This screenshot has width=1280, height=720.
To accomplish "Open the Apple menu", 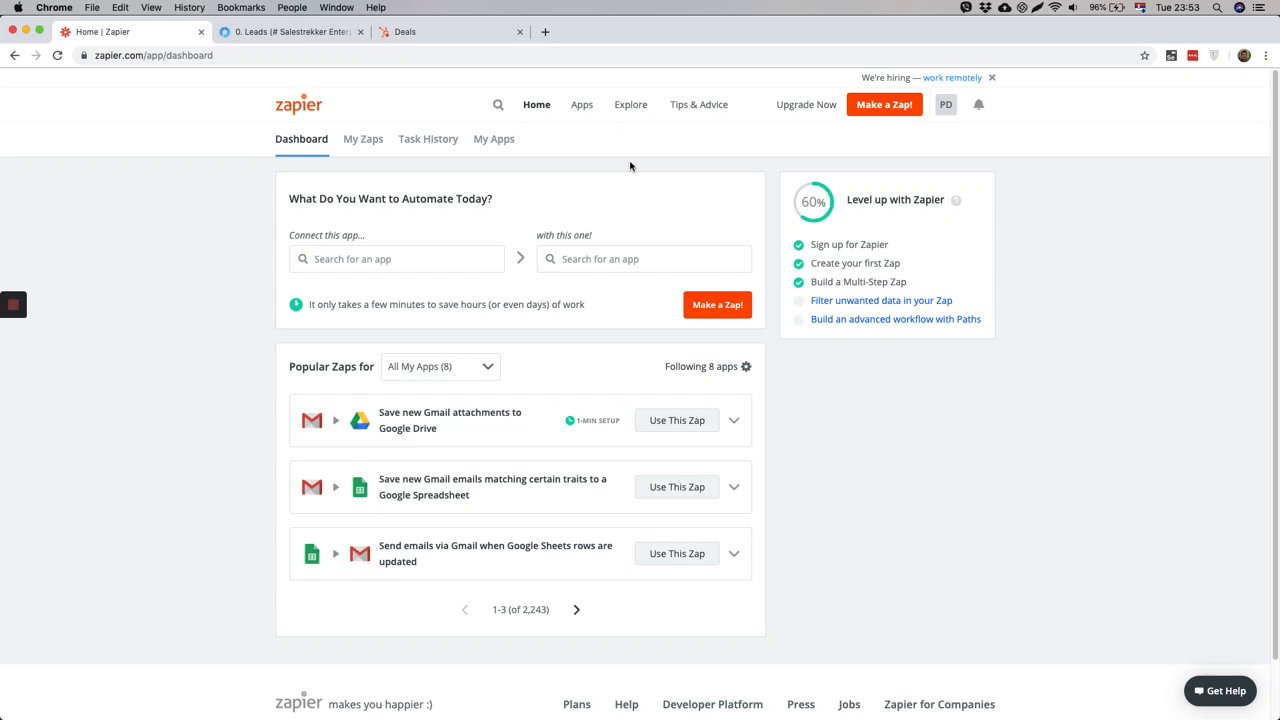I will point(18,7).
